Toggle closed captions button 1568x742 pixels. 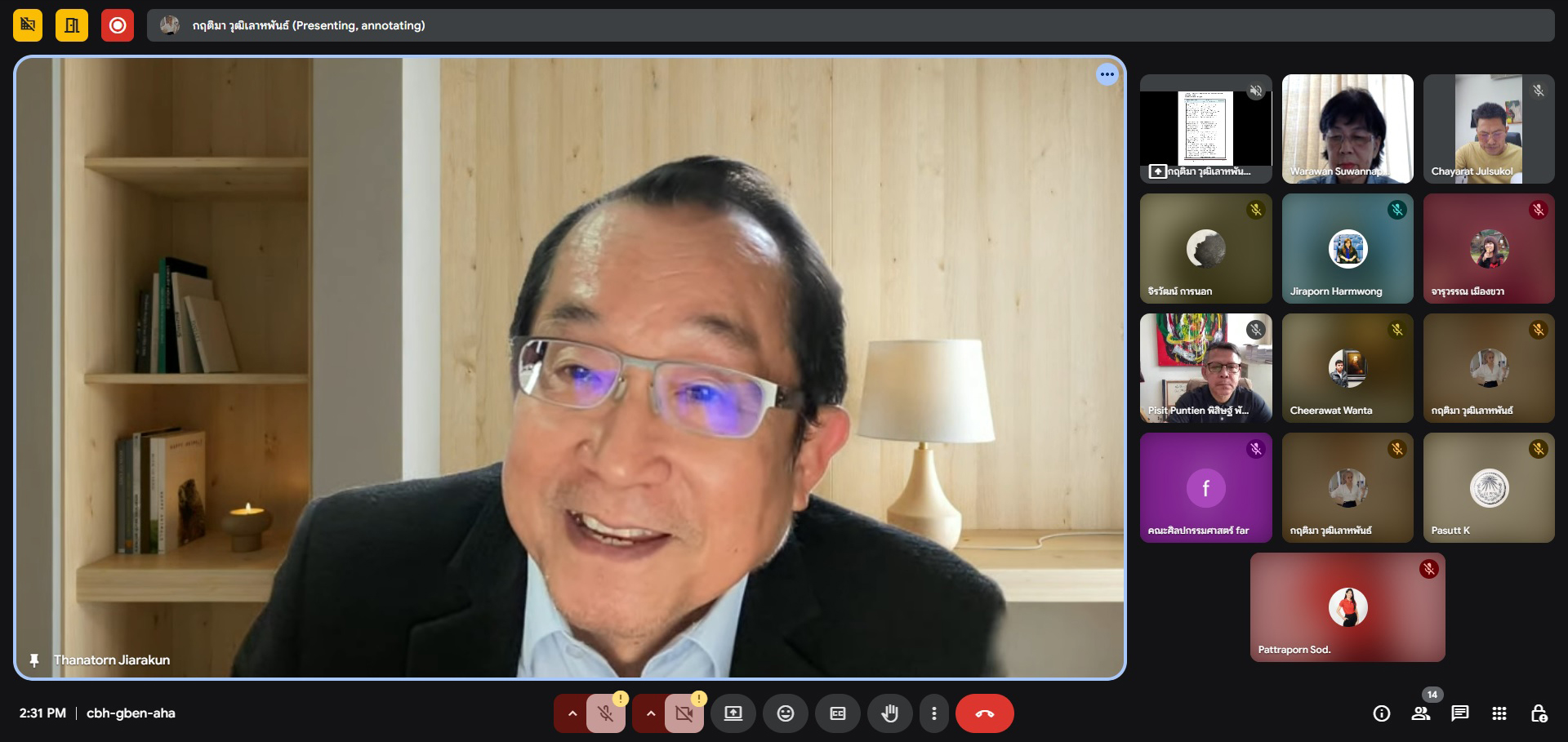pos(837,713)
